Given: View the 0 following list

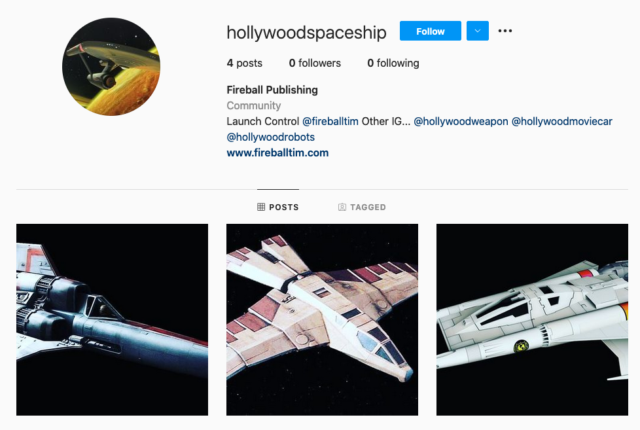Looking at the screenshot, I should (x=393, y=63).
